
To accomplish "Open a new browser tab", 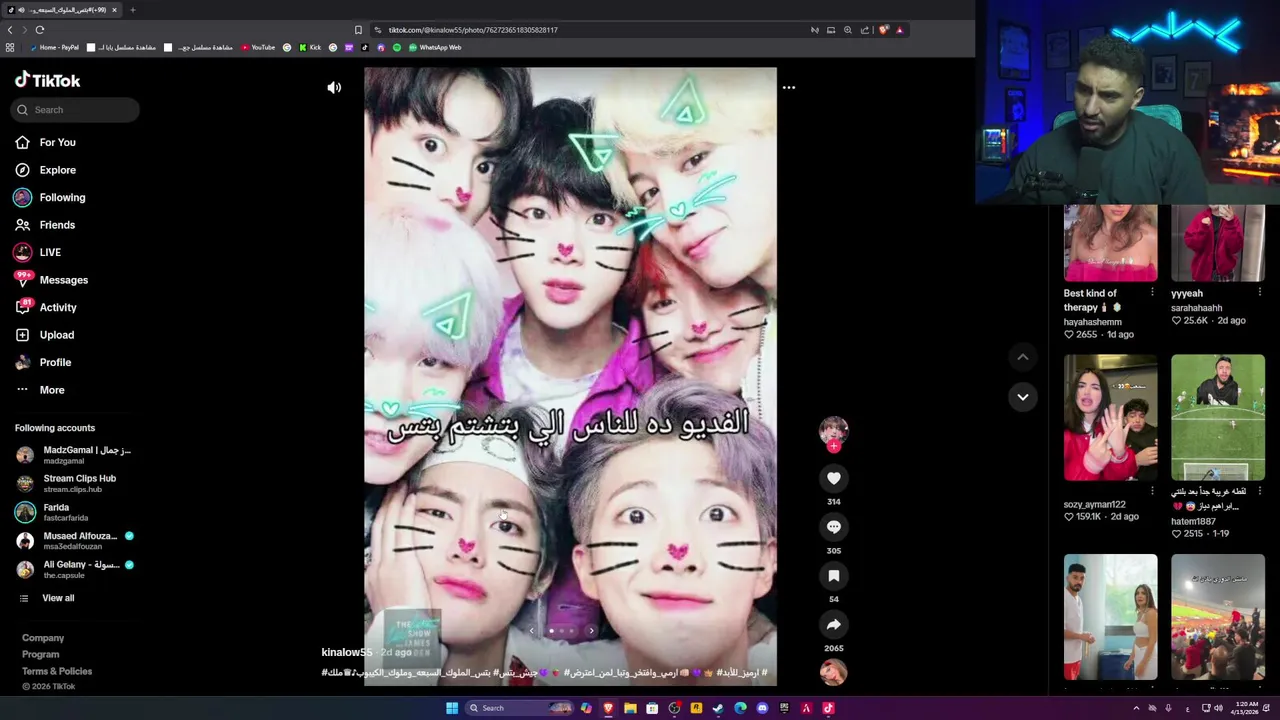I will pos(132,10).
